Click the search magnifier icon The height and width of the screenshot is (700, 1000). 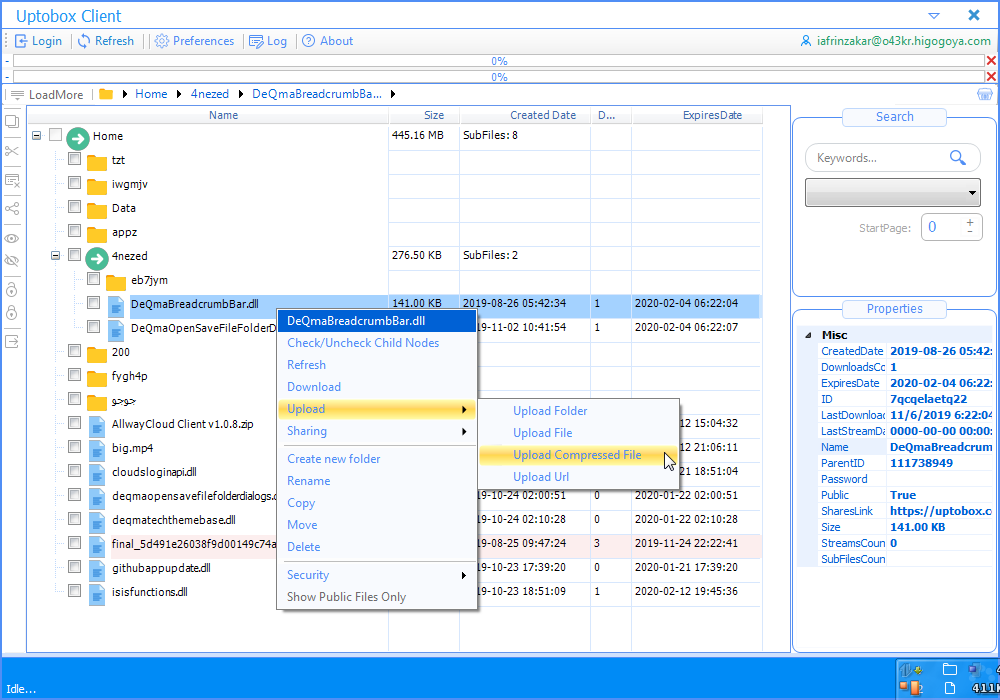click(x=957, y=157)
